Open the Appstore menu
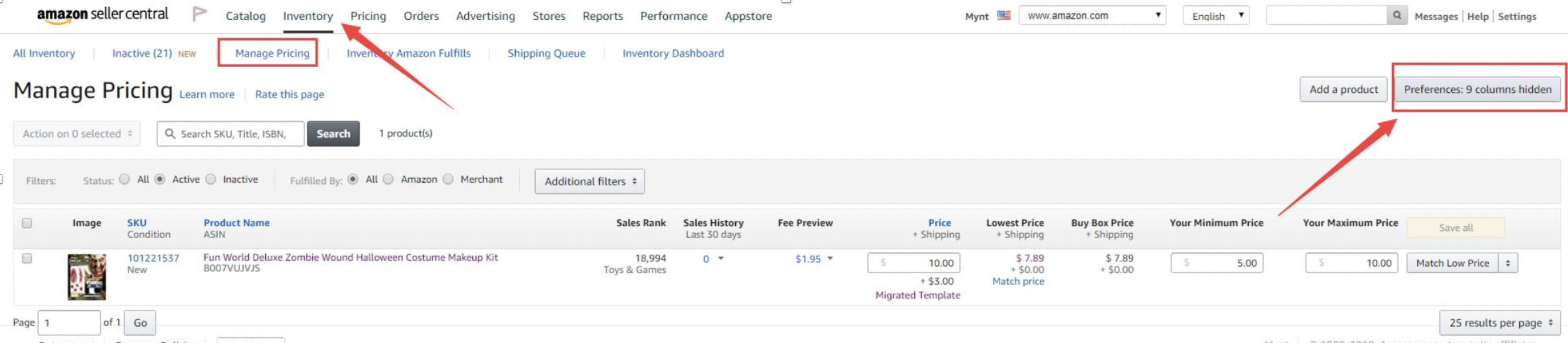Screen dimensions: 1568x343 click(748, 16)
